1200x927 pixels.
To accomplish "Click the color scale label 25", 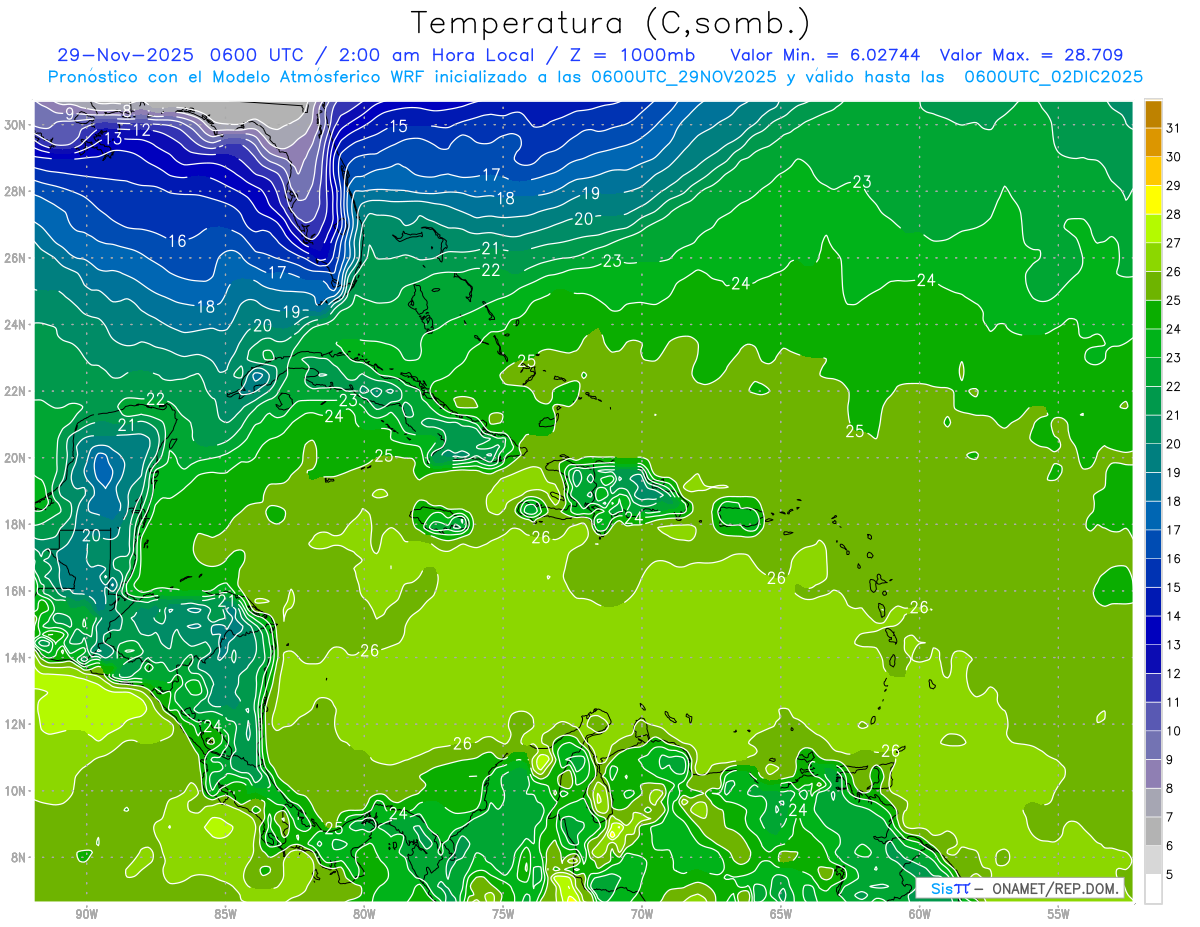I will [x=1173, y=300].
